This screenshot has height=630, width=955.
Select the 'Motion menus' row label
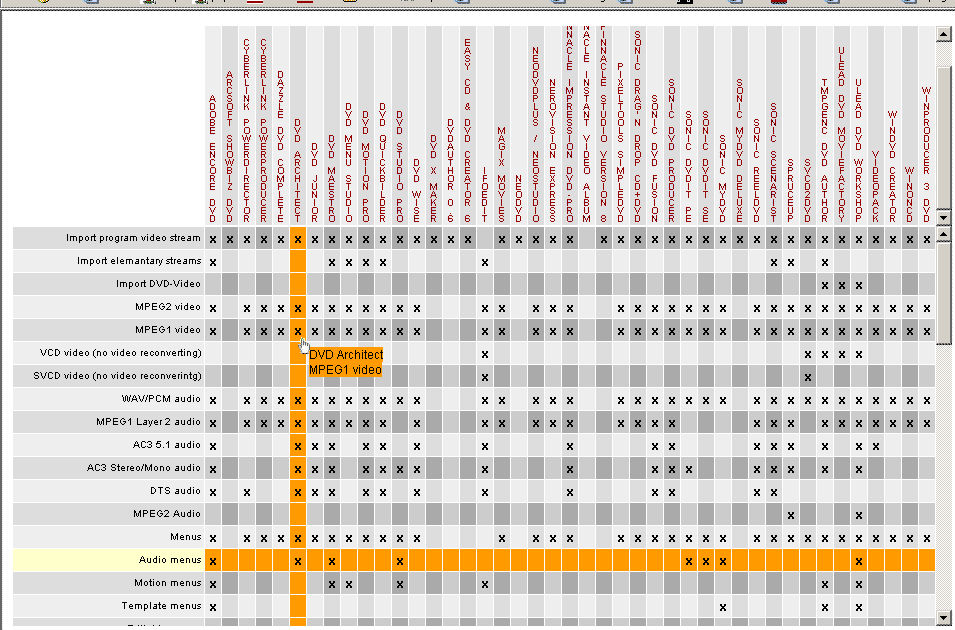click(167, 583)
